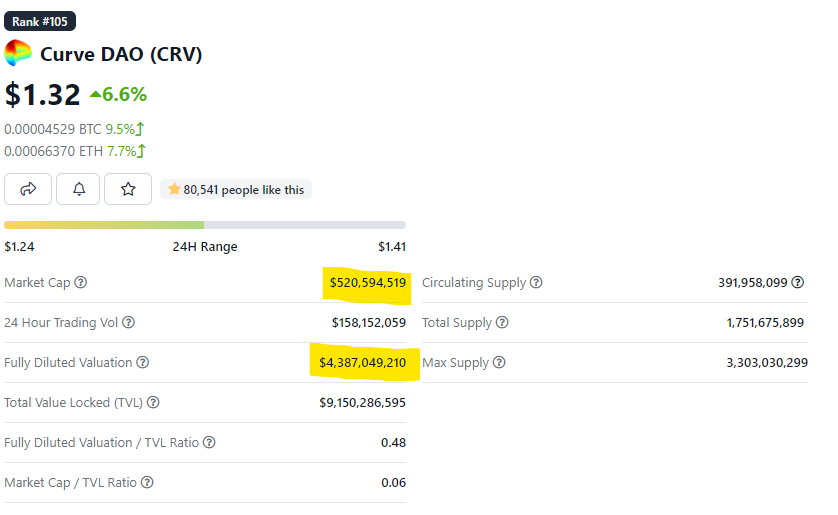Open Fully Diluted Valuation info icon
Viewport: 838px width, 515px height.
click(x=143, y=362)
